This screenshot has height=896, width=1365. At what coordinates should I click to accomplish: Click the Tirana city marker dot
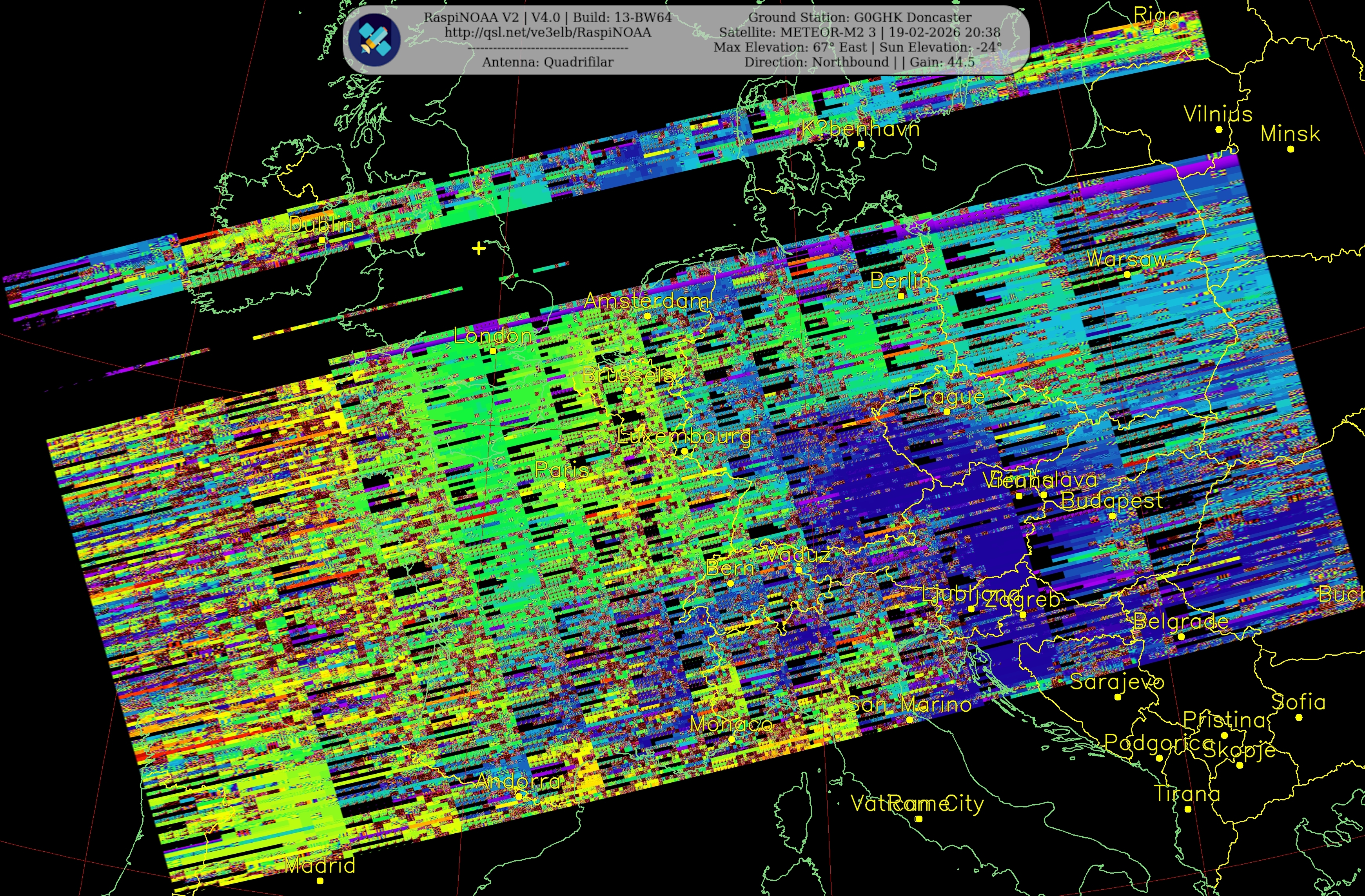1188,809
